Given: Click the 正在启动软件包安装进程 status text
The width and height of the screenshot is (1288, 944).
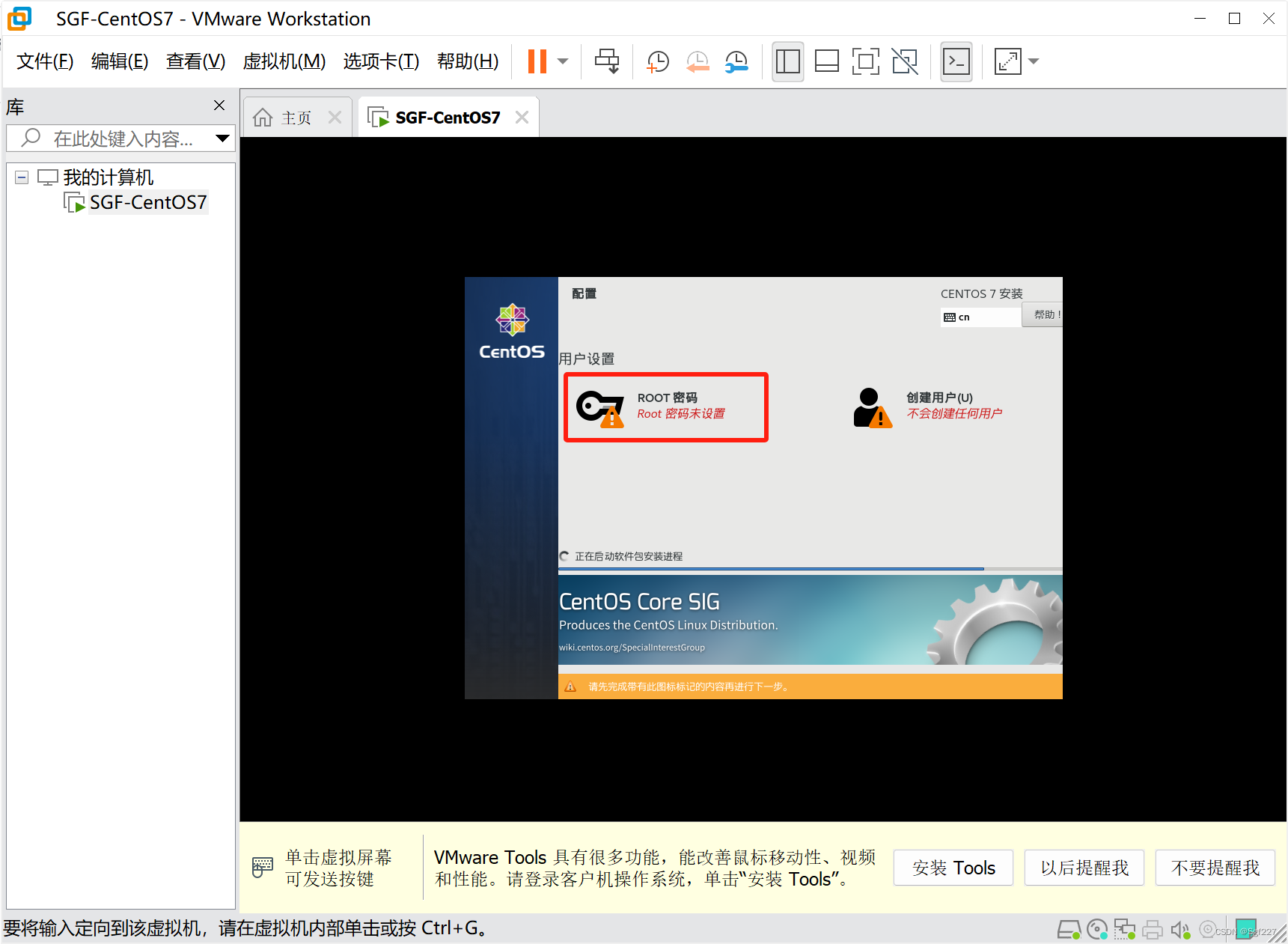Looking at the screenshot, I should pos(629,556).
